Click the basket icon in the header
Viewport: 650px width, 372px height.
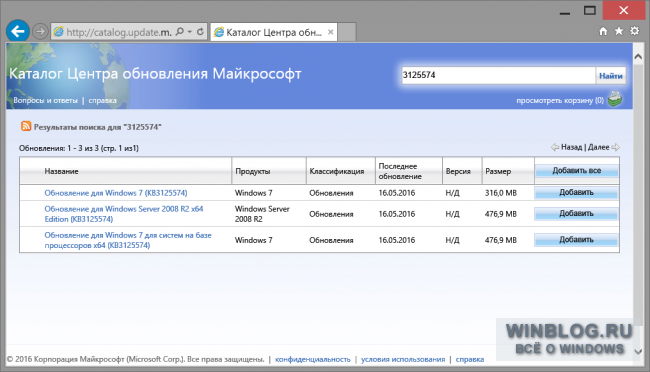point(615,99)
